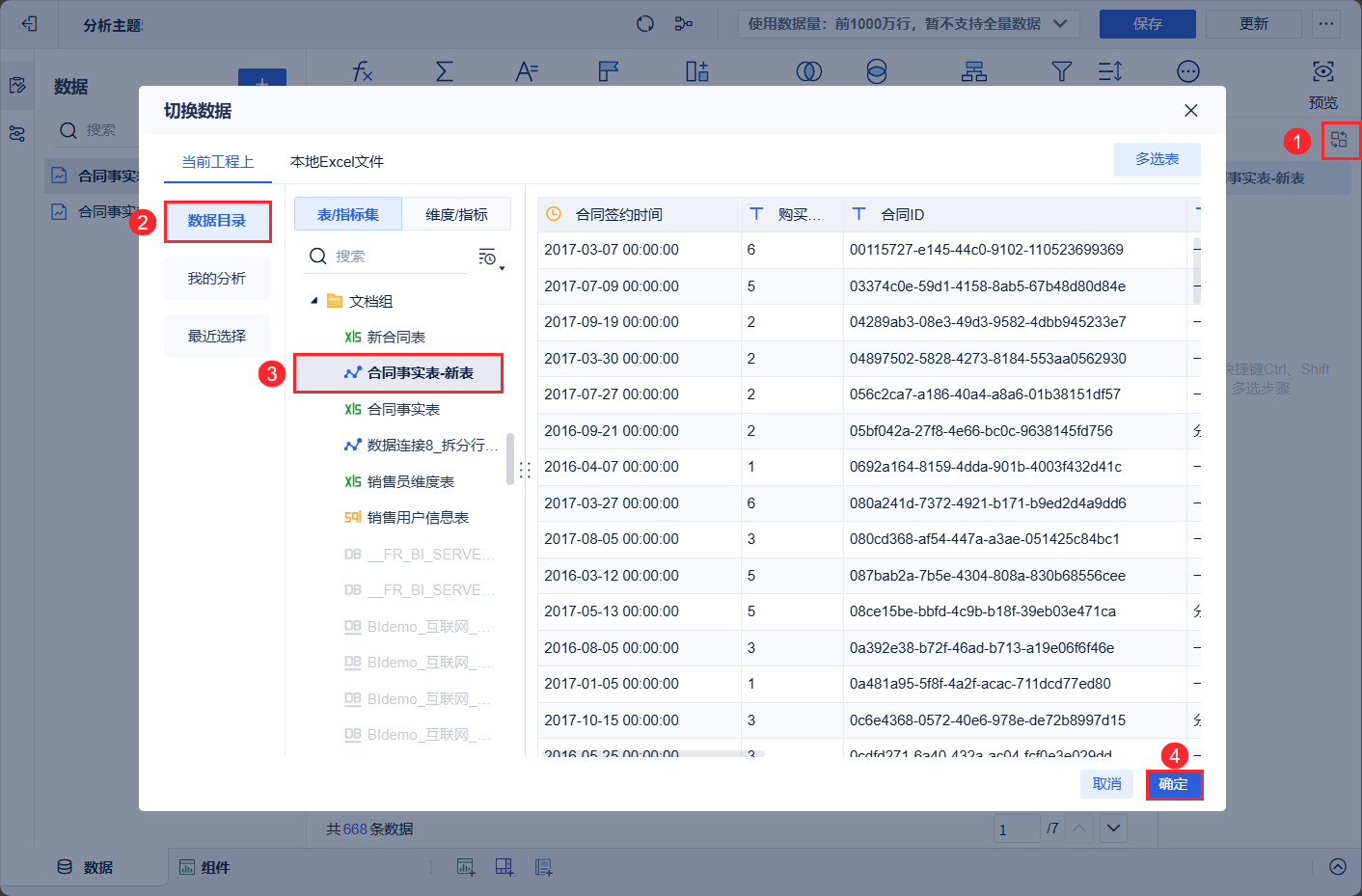Image resolution: width=1362 pixels, height=896 pixels.
Task: Select 合同事实表-新表 in the tree
Action: click(x=398, y=373)
